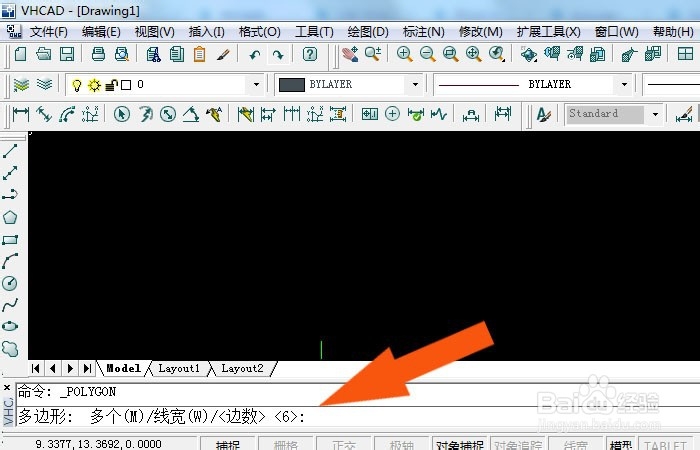The height and width of the screenshot is (450, 700).
Task: Select the Revision Cloud tool
Action: click(x=10, y=349)
